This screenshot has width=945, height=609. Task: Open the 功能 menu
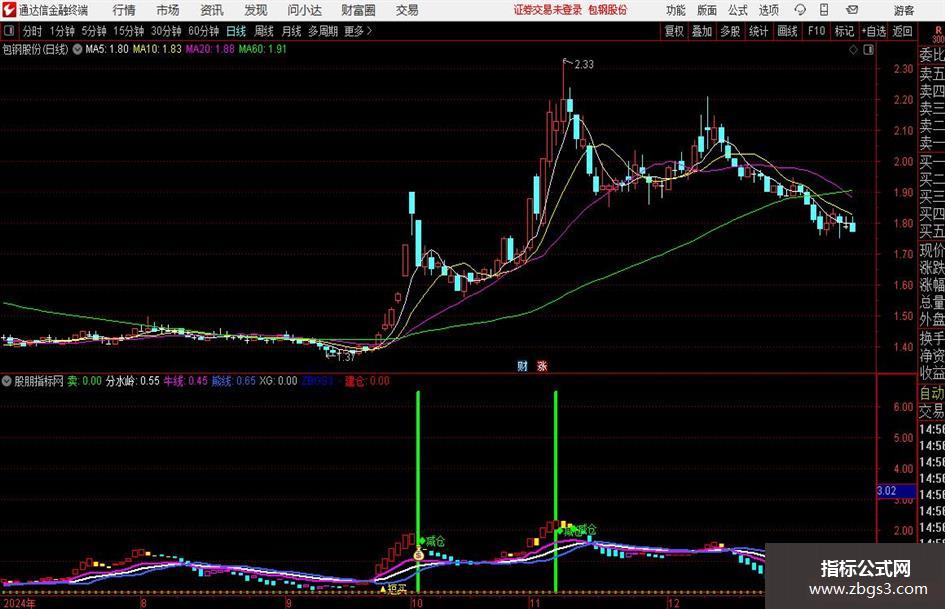(676, 10)
